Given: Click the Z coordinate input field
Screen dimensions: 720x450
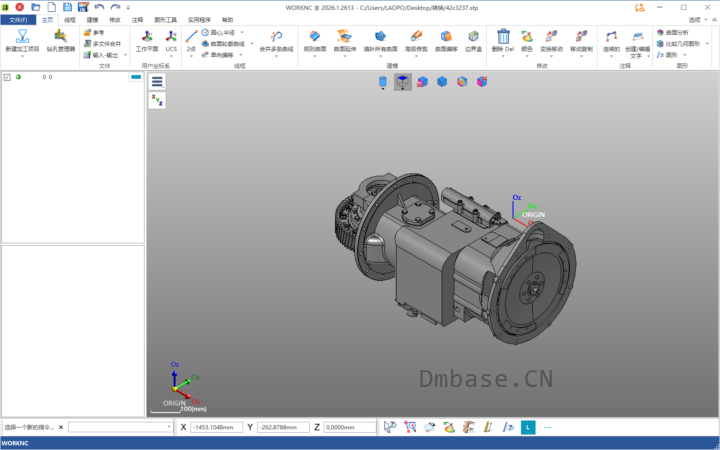Looking at the screenshot, I should click(350, 428).
